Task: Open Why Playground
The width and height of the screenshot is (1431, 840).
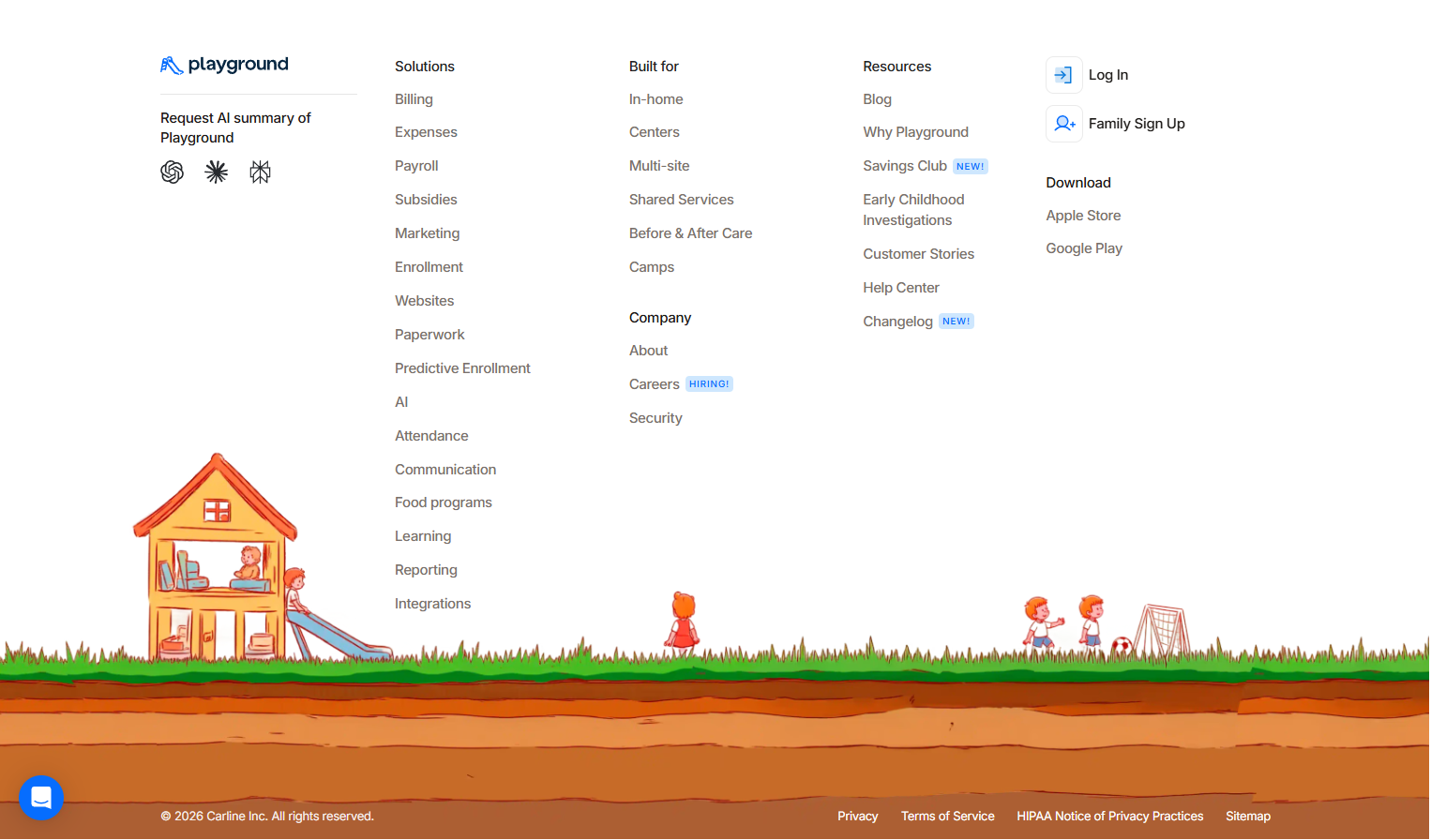Action: coord(915,132)
